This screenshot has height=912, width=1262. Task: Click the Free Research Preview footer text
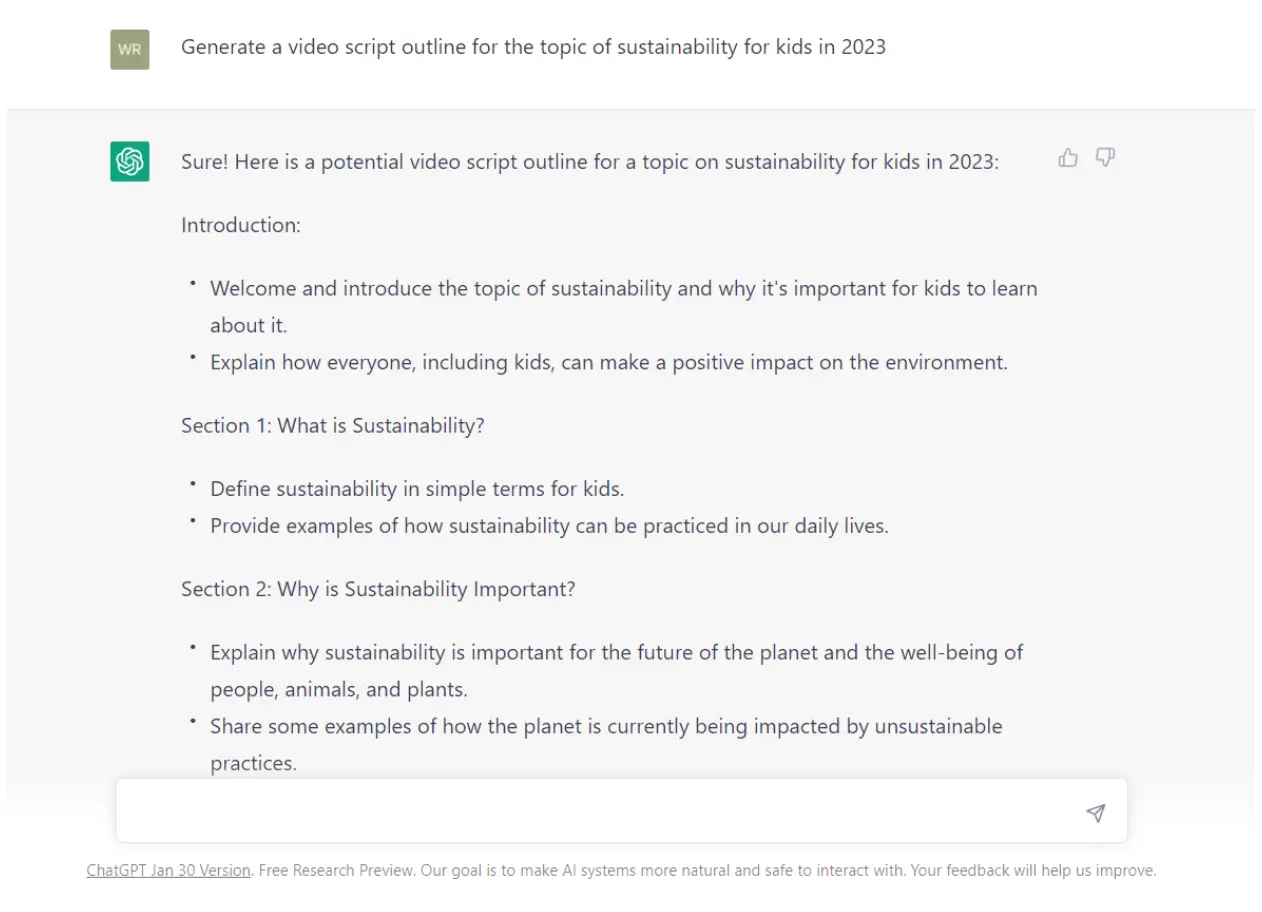330,870
